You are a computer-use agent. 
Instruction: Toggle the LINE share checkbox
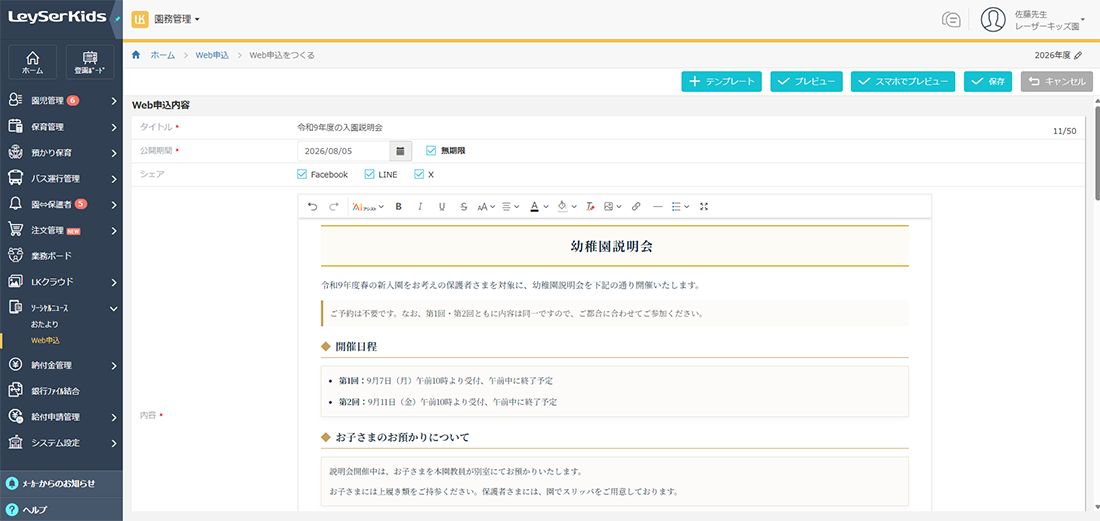[370, 174]
